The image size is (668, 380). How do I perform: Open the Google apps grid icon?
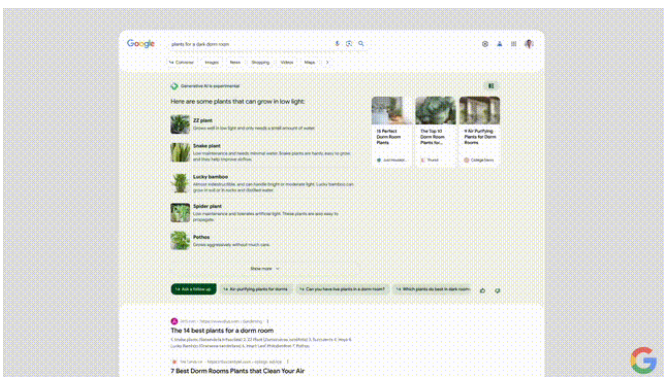coord(514,44)
